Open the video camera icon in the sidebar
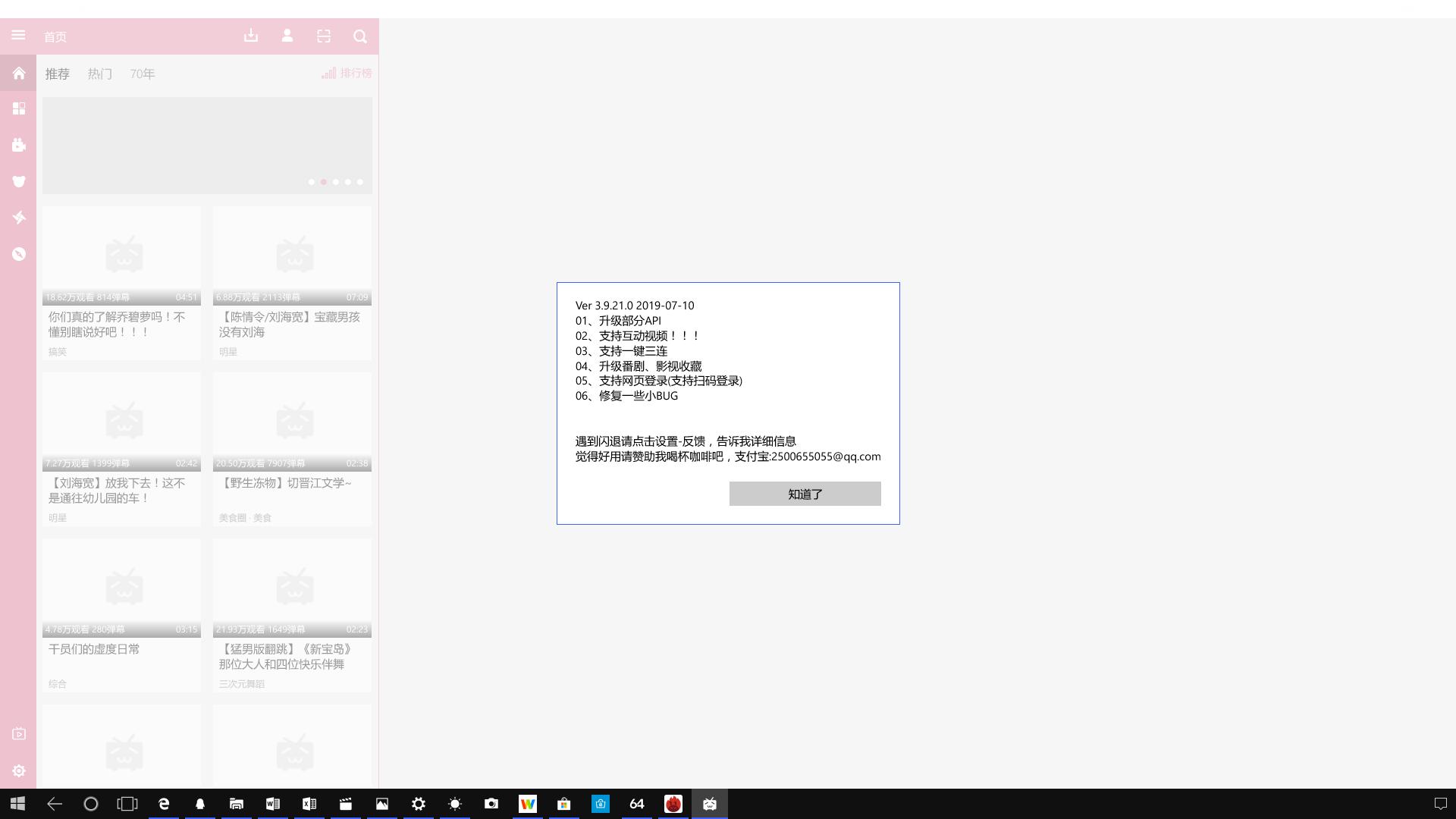 coord(19,145)
